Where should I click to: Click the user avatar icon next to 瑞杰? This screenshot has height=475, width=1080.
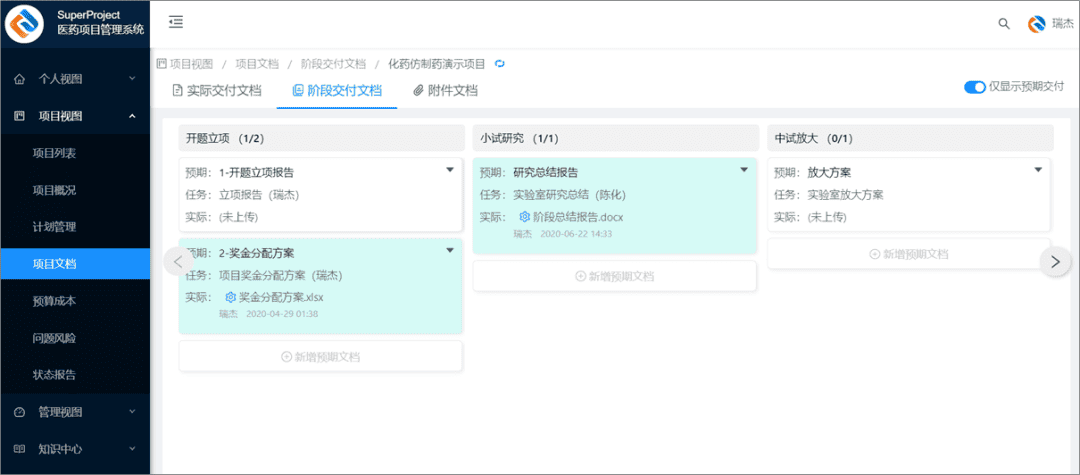[1037, 23]
